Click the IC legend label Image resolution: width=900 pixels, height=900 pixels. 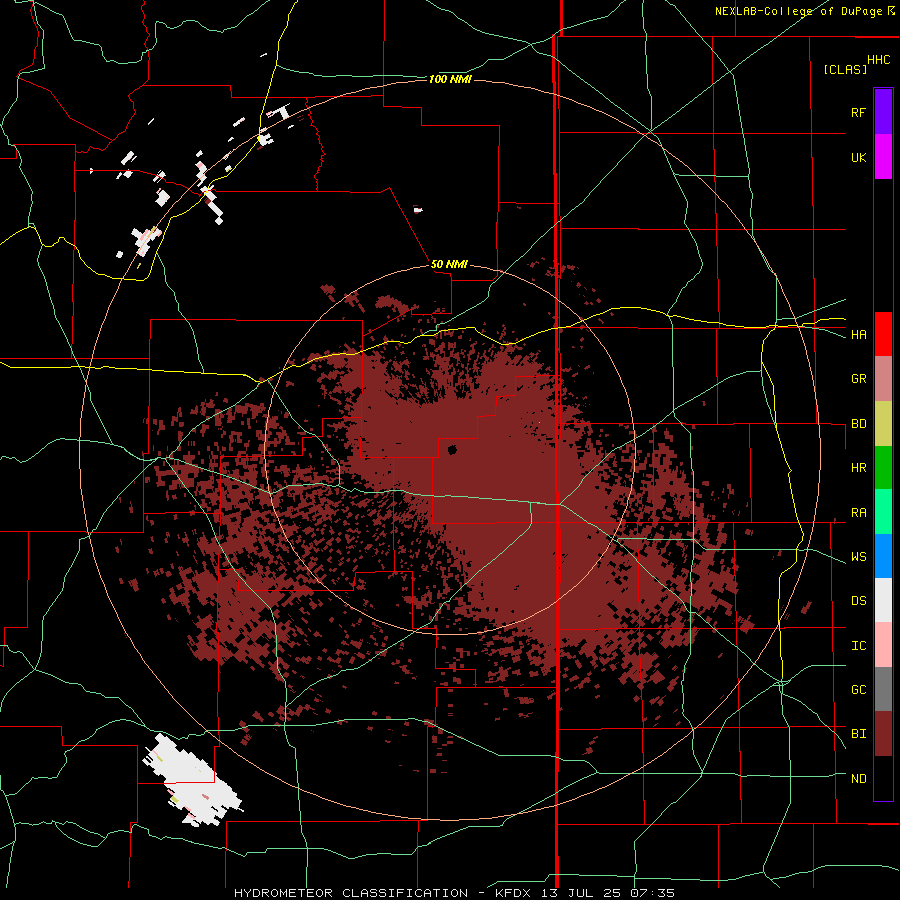(x=858, y=646)
